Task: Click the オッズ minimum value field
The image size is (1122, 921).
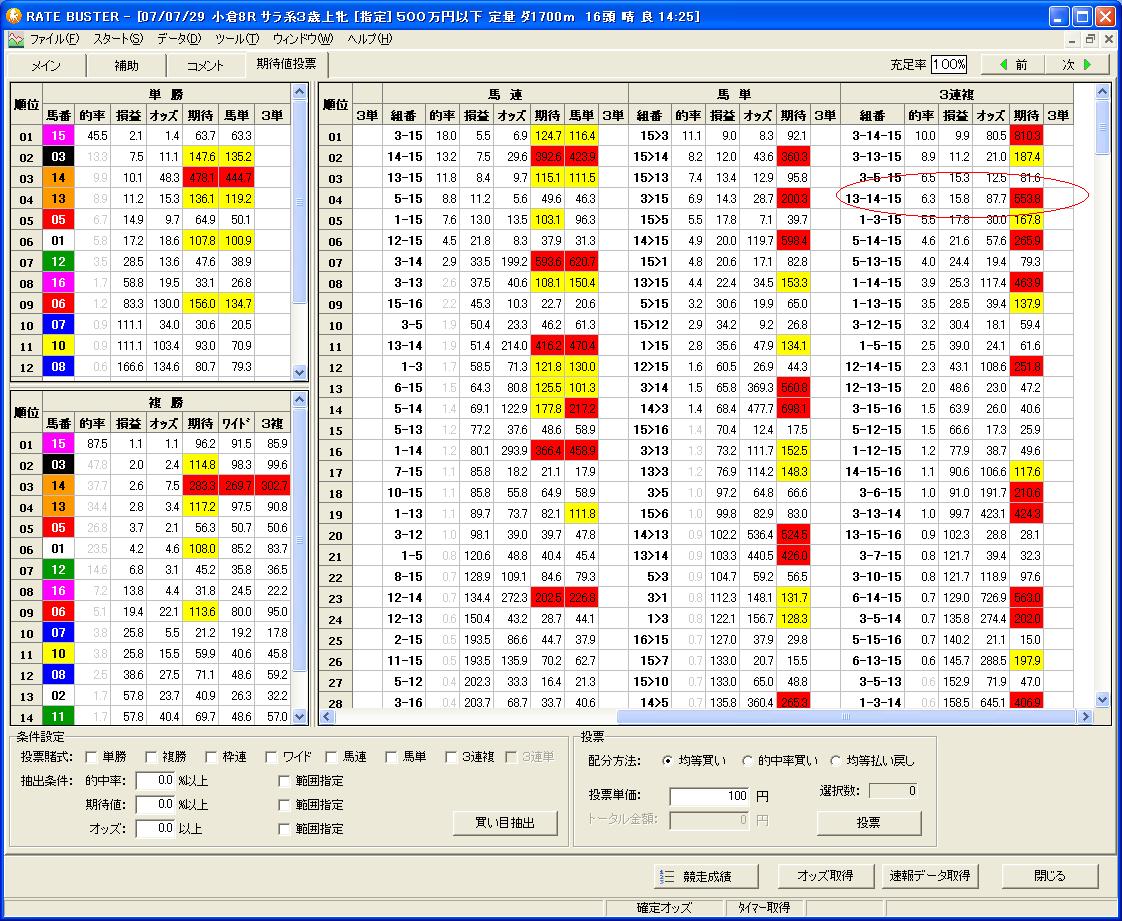Action: [155, 829]
